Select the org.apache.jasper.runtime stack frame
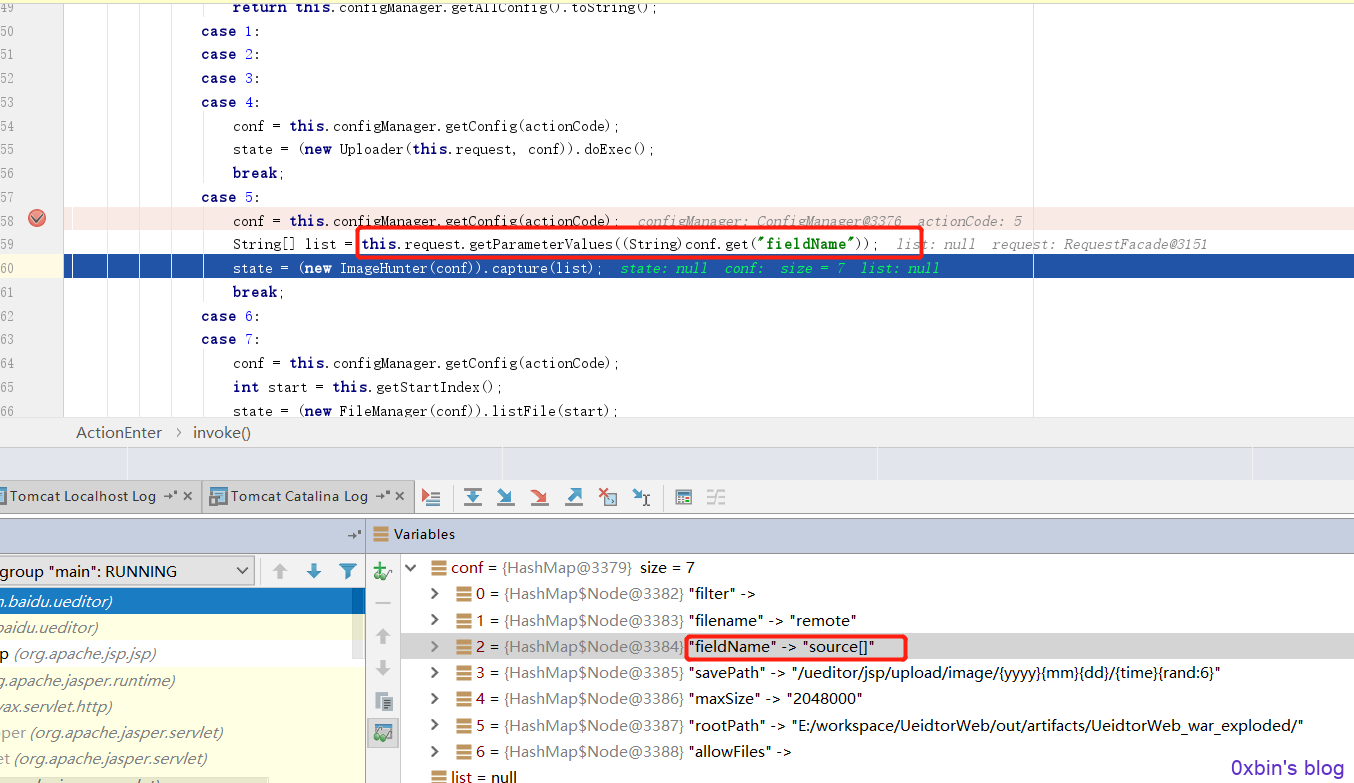Viewport: 1354px width, 783px height. [x=182, y=680]
